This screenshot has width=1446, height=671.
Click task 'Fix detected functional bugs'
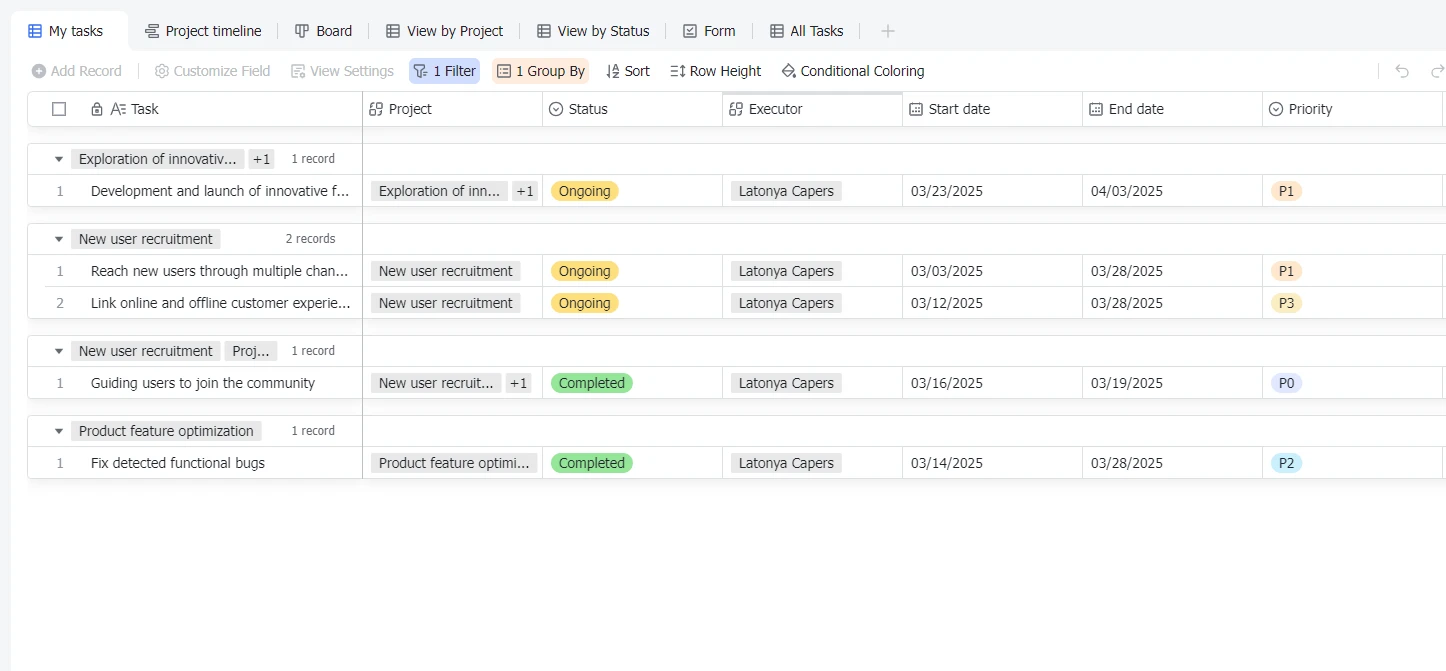pos(178,463)
